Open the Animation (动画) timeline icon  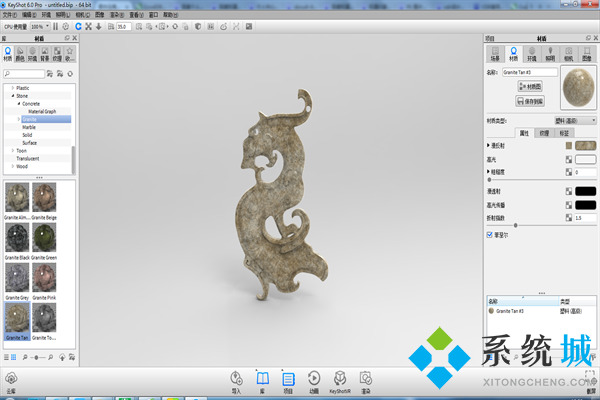coord(314,380)
